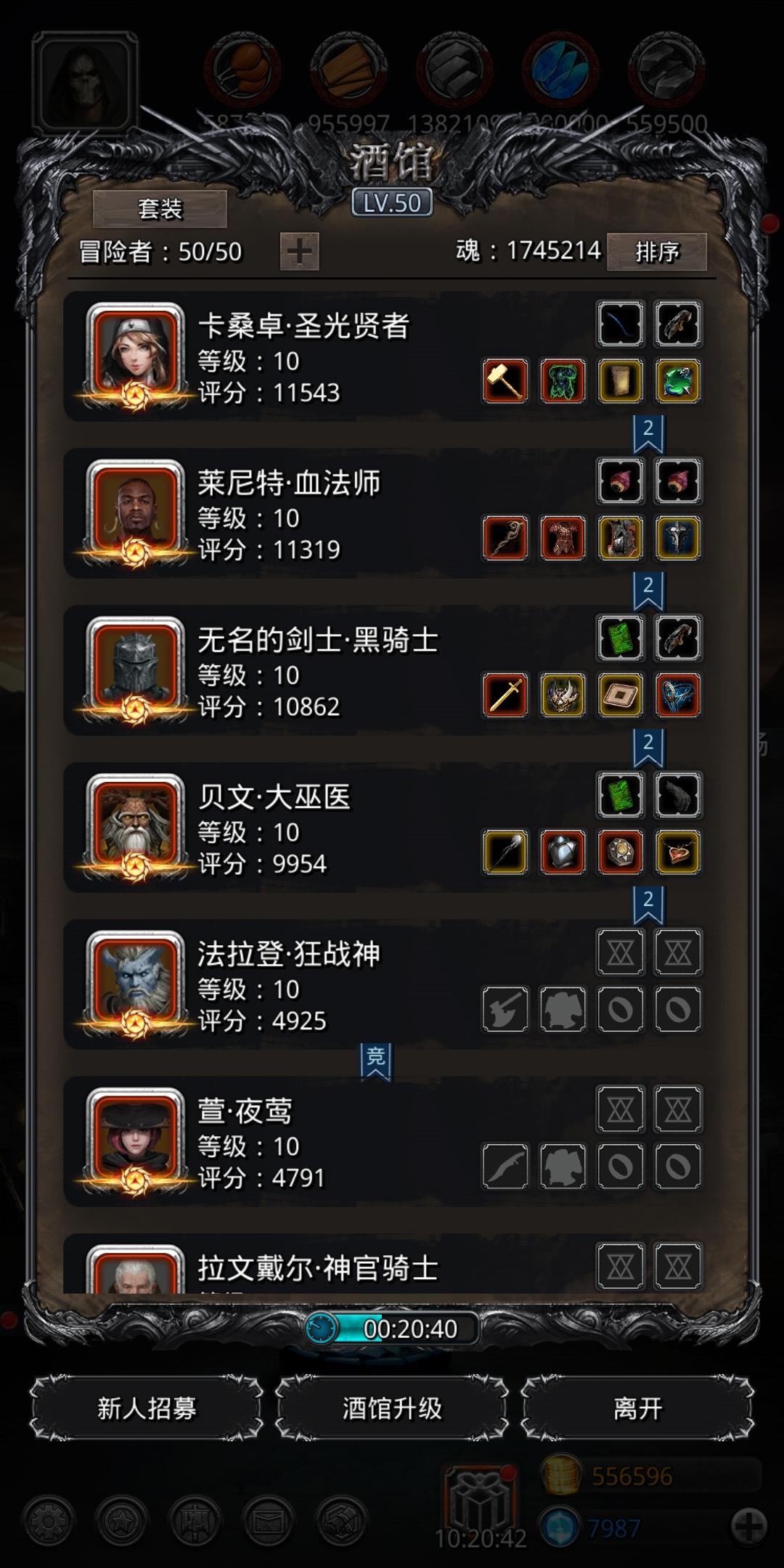Click the 新人招募 button
This screenshot has height=1568, width=784.
[x=147, y=1408]
